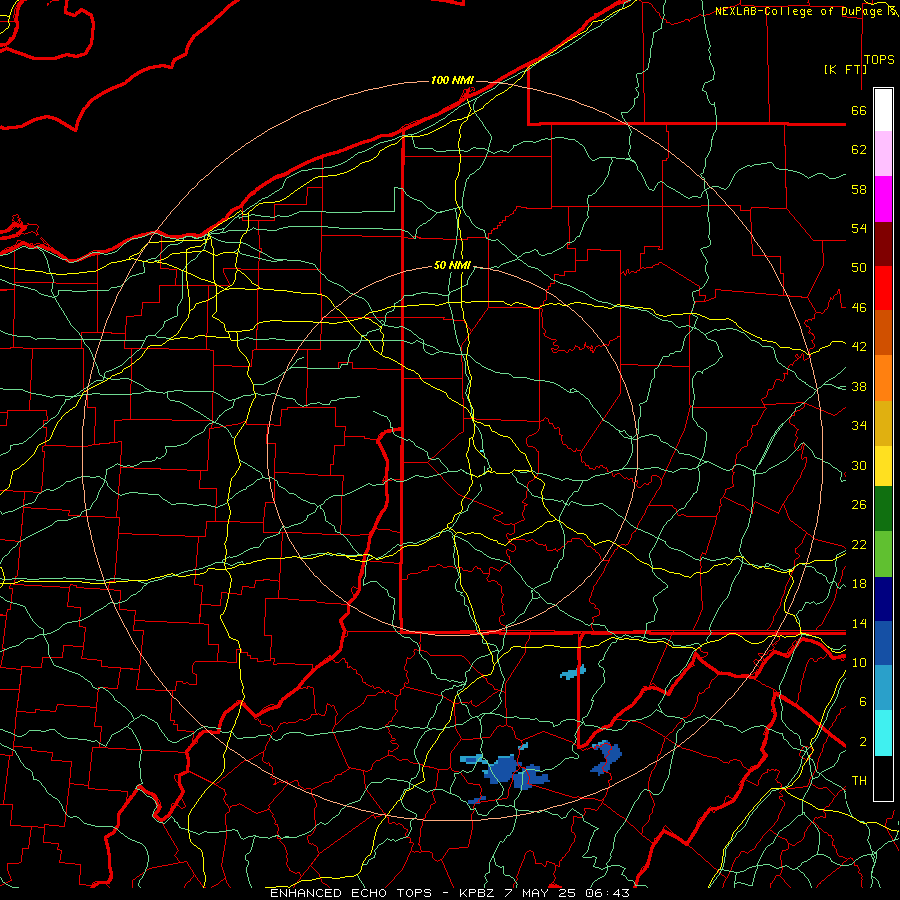Click the 100 NMI range ring label
900x900 pixels.
(x=452, y=80)
